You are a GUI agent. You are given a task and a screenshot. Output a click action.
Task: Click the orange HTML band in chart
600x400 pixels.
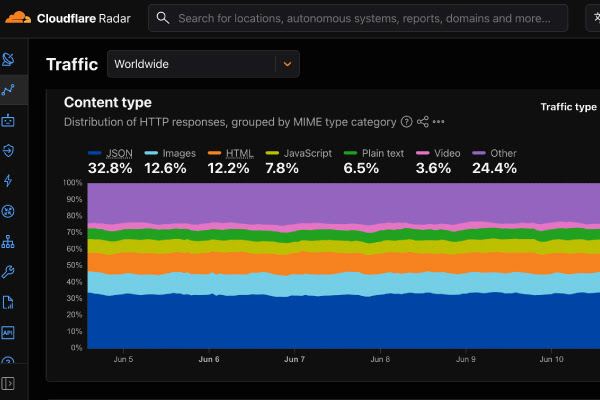344,263
